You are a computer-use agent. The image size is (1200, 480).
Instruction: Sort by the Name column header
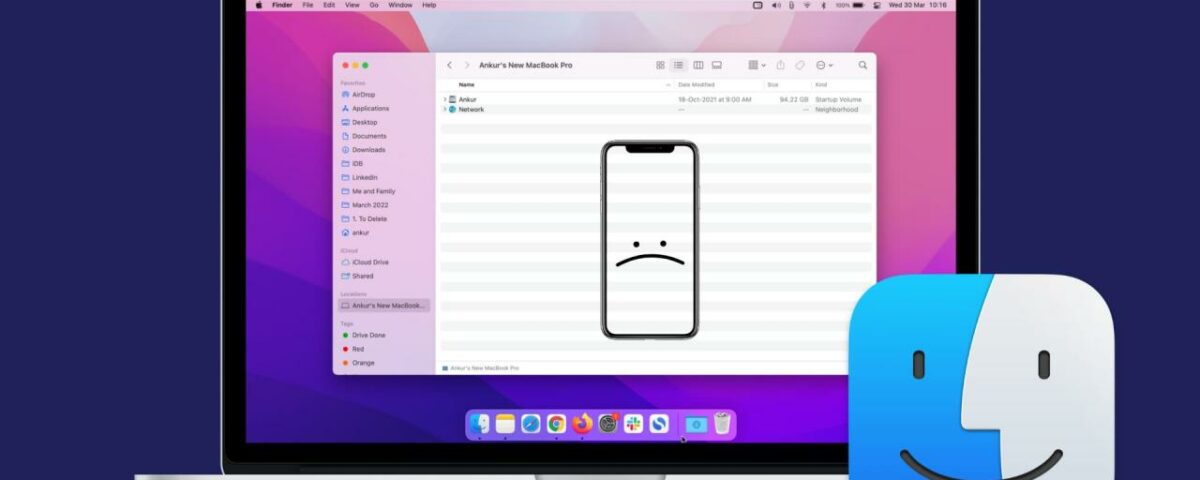467,85
